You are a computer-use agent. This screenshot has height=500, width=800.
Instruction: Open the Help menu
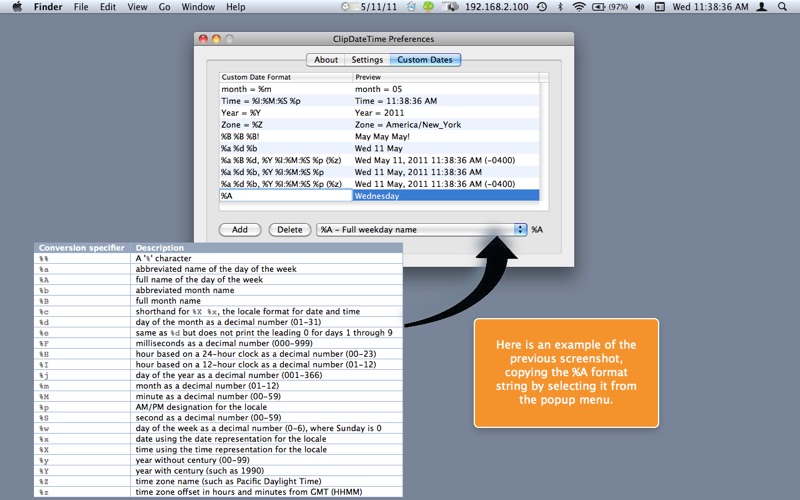coord(236,7)
